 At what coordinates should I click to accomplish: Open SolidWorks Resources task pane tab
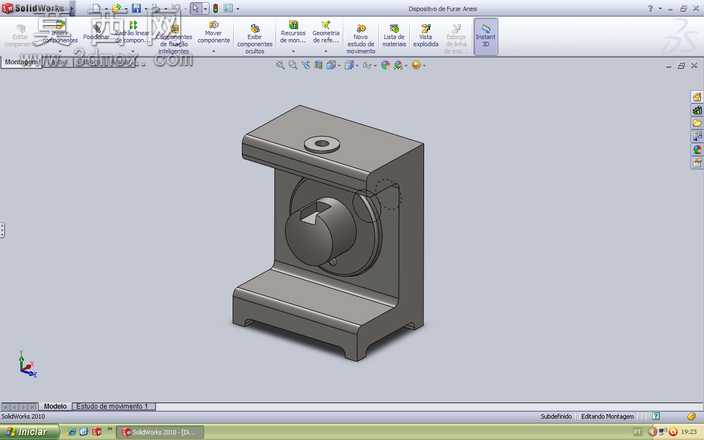pos(697,97)
